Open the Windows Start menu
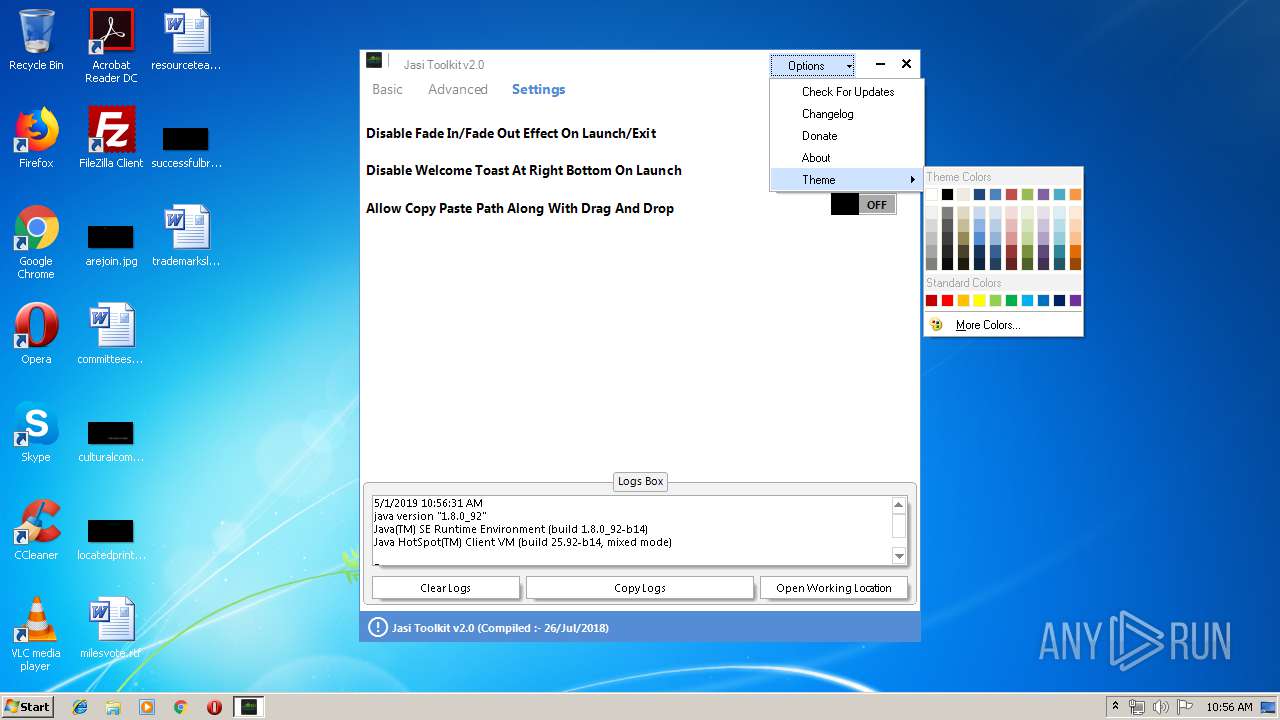This screenshot has height=720, width=1280. pyautogui.click(x=28, y=706)
